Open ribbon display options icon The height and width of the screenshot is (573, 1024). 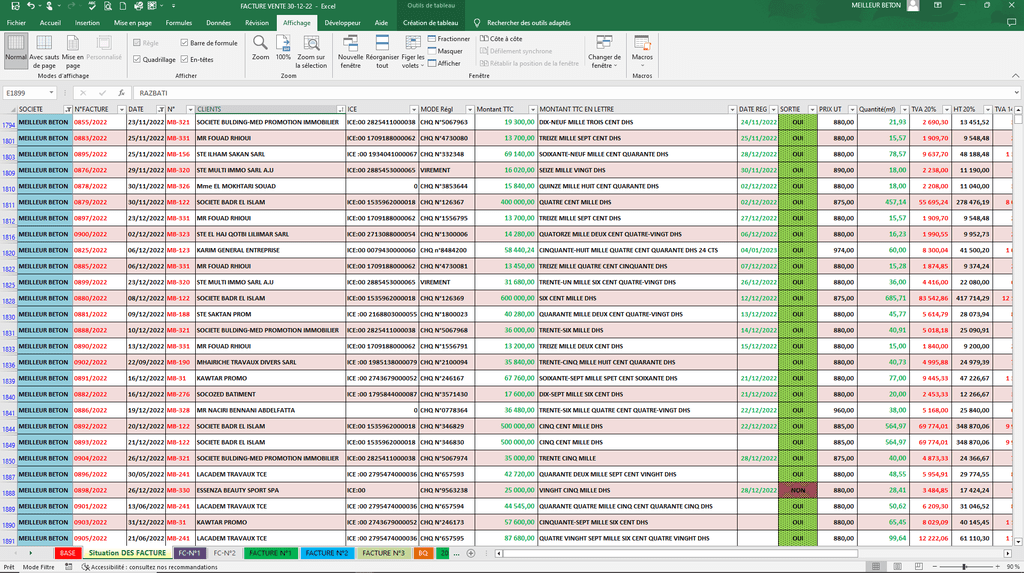tap(938, 5)
